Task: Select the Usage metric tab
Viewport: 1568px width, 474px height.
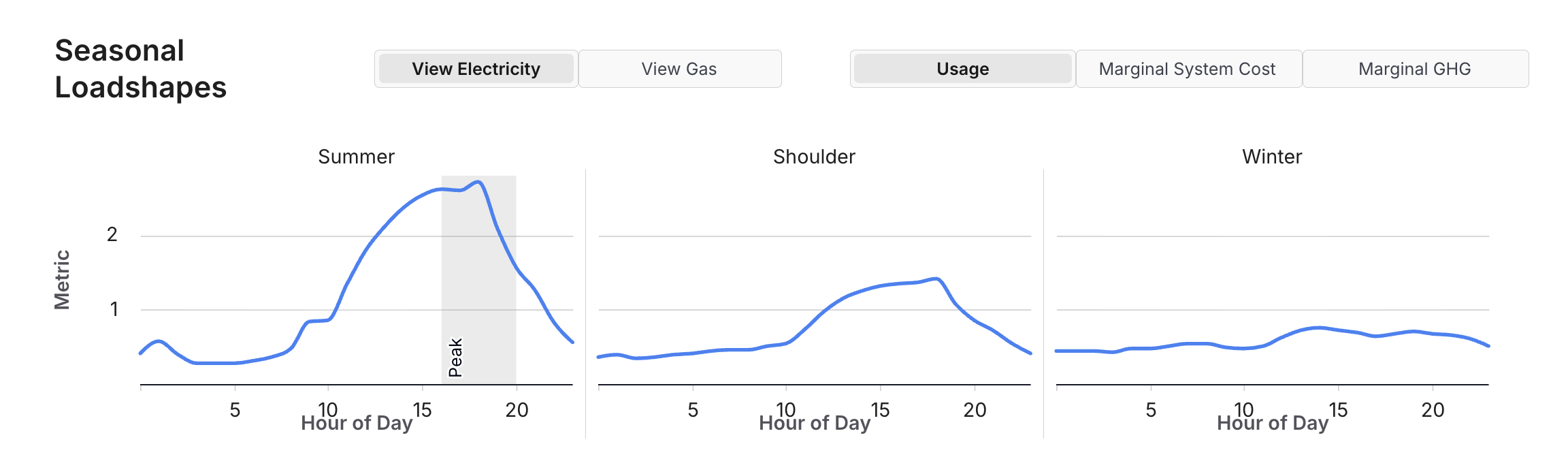Action: tap(962, 69)
